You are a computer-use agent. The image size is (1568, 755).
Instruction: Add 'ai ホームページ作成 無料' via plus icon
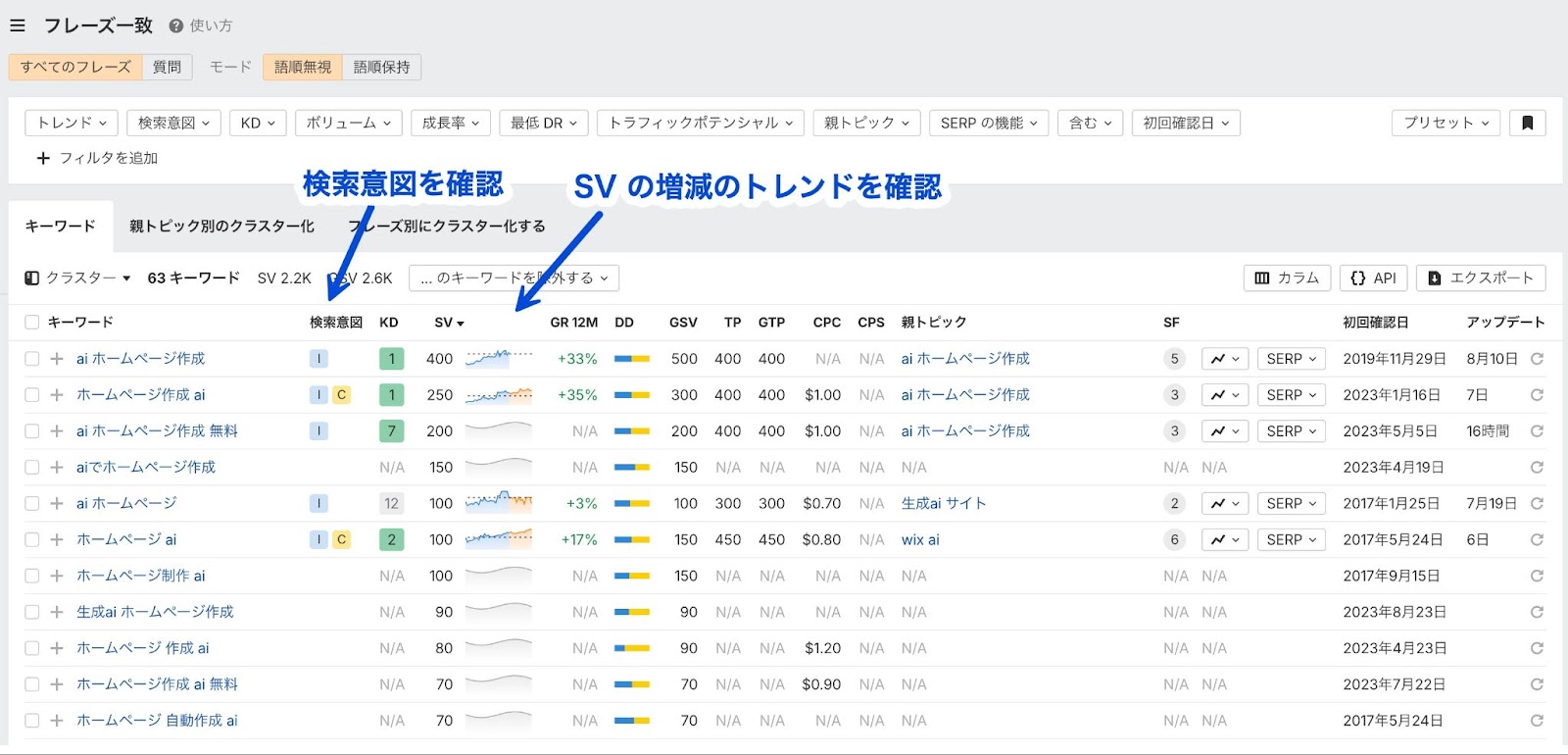(57, 431)
